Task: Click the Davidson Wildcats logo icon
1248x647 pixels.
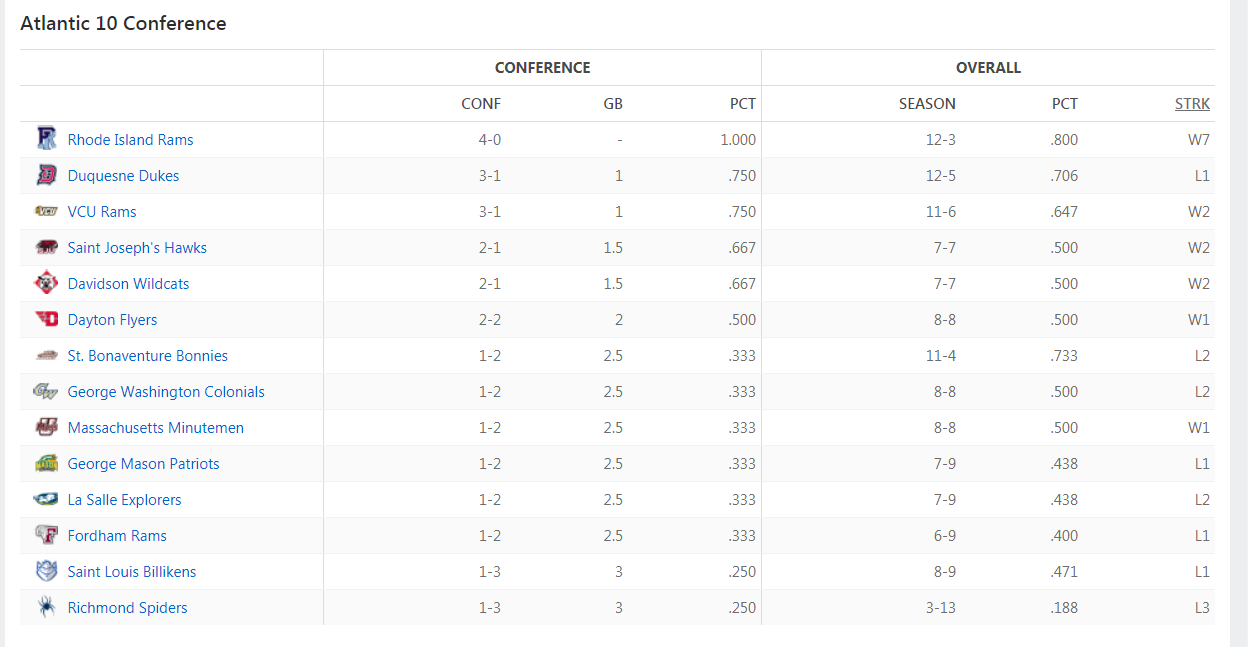Action: click(46, 283)
